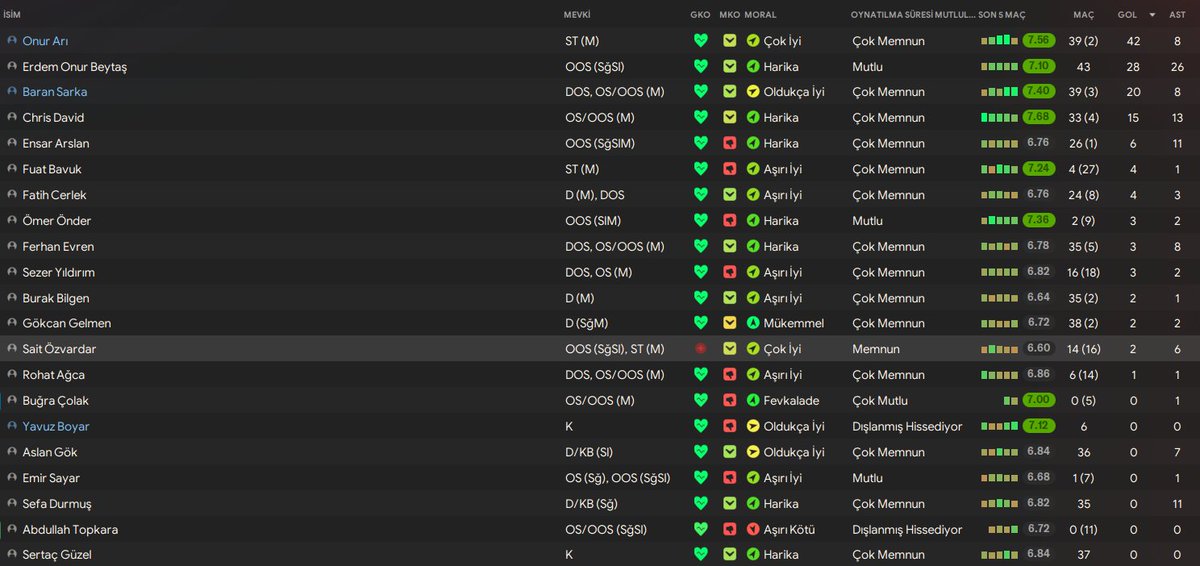Click the red injury icon for Sait Özvardar

(700, 349)
